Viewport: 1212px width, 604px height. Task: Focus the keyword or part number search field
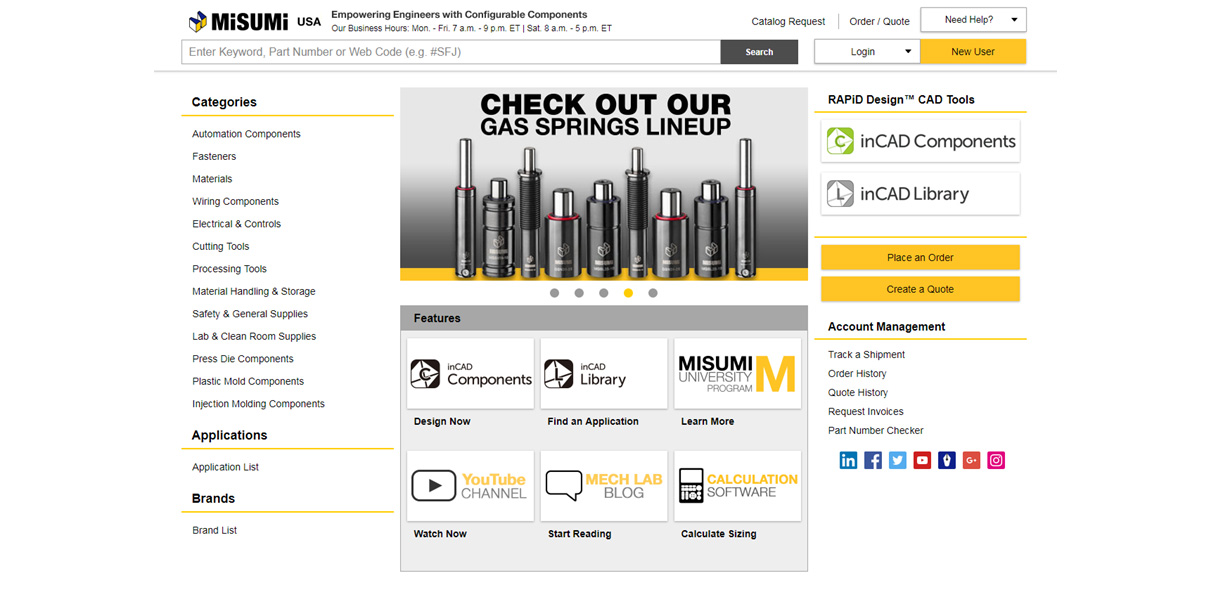tap(451, 52)
